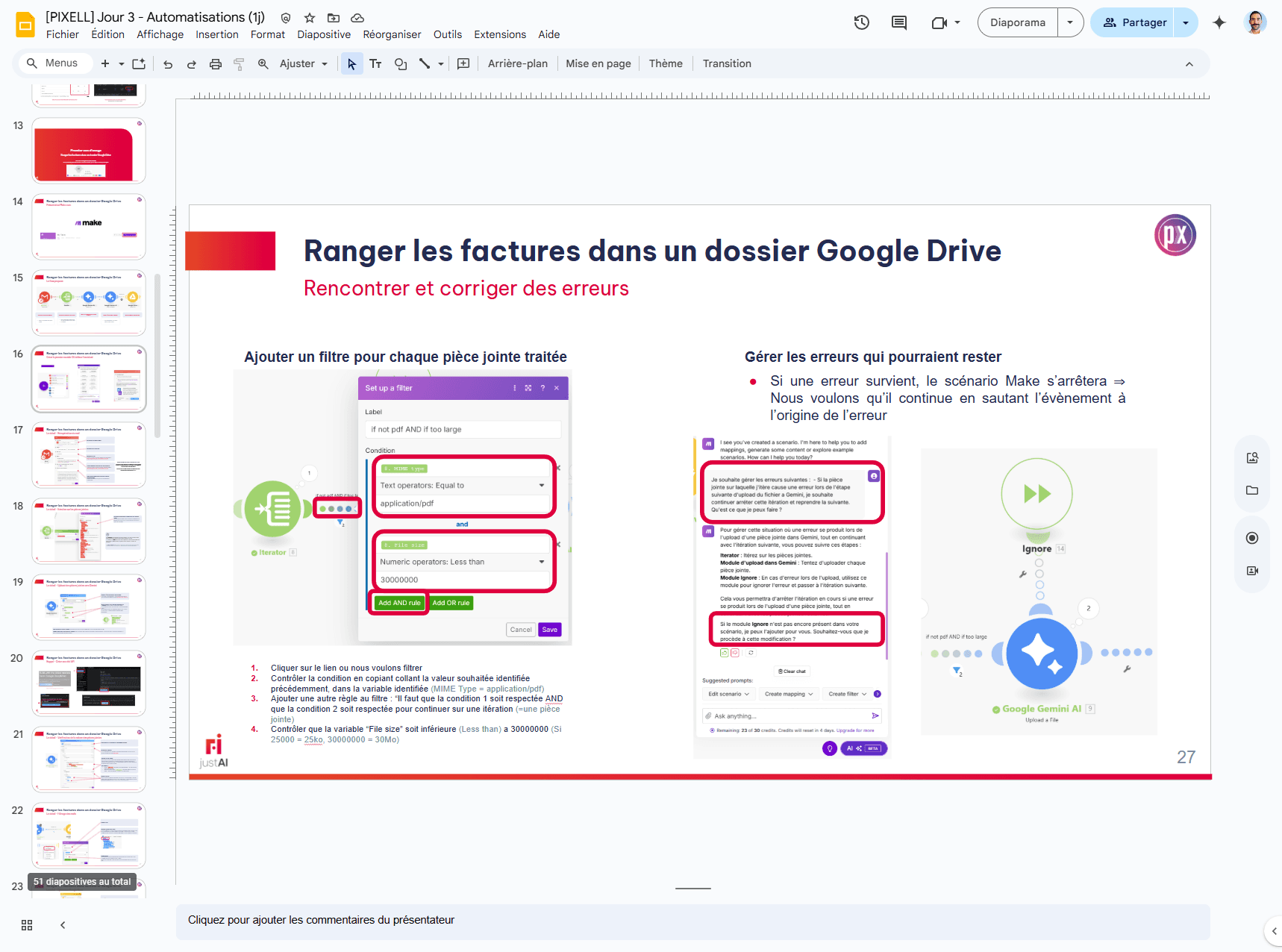
Task: Select slide 20 thumbnail
Action: [89, 683]
